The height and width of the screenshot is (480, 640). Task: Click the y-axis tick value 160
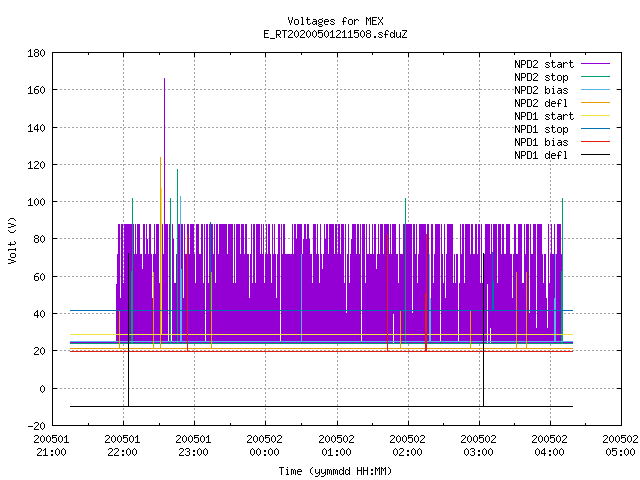click(x=36, y=90)
